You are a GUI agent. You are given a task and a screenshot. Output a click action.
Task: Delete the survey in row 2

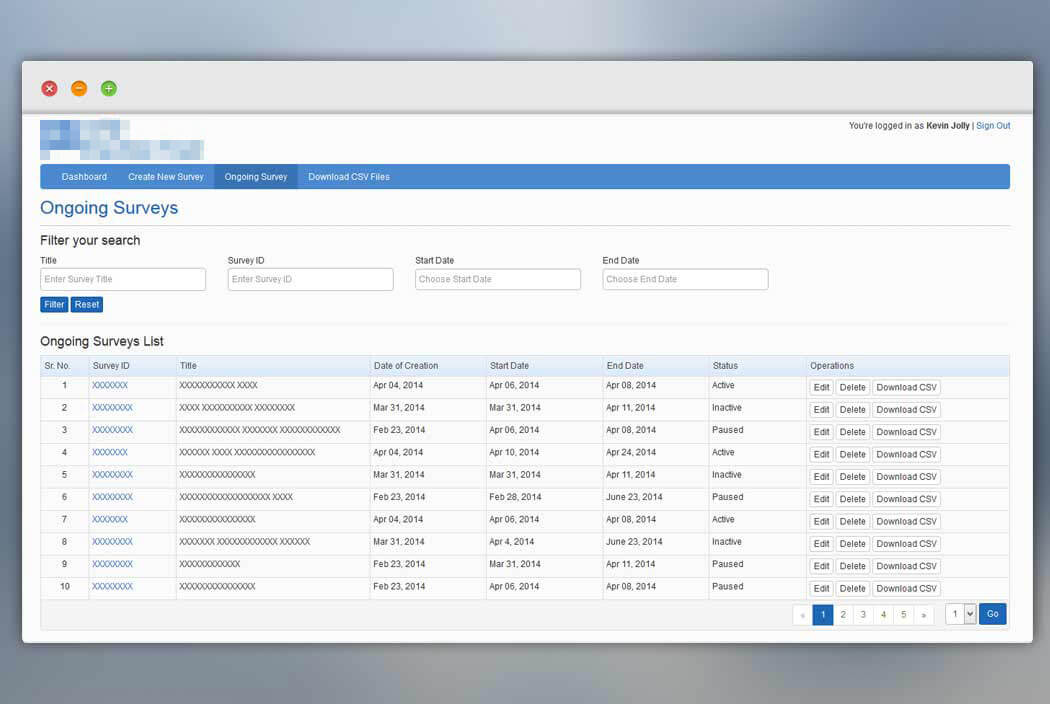point(852,410)
